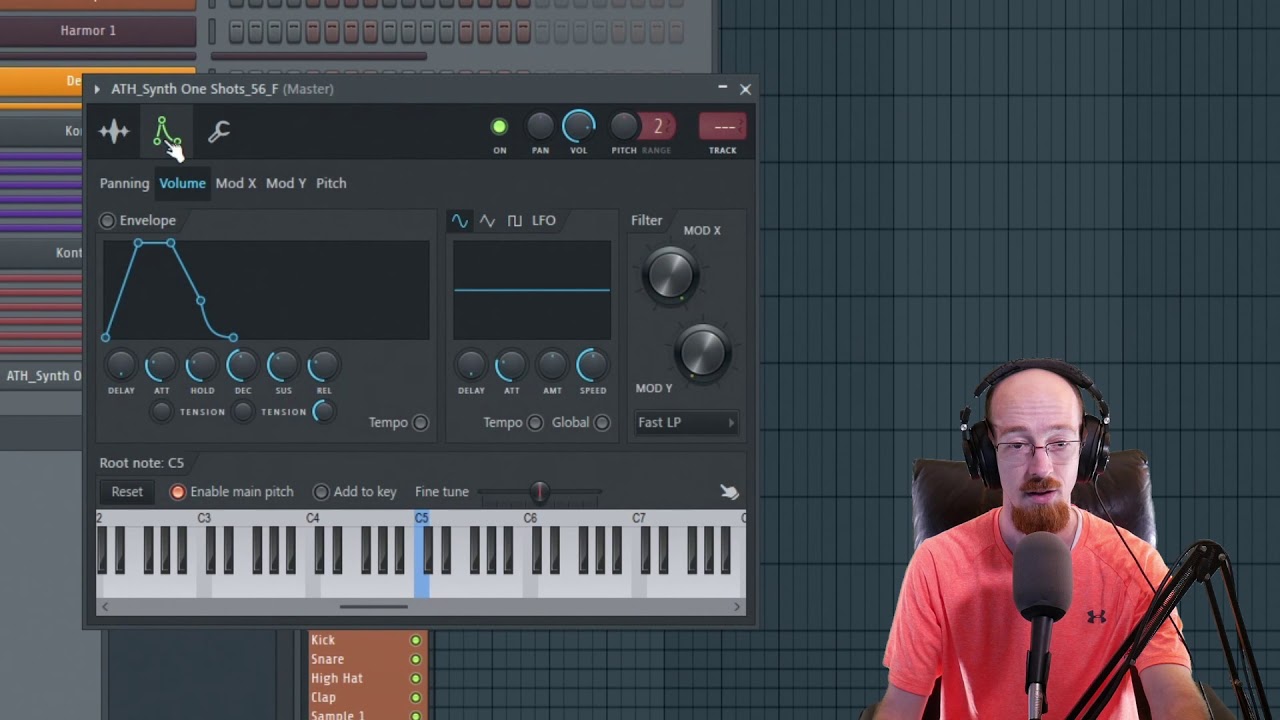The image size is (1280, 720).
Task: Click the Reset button
Action: tap(127, 491)
